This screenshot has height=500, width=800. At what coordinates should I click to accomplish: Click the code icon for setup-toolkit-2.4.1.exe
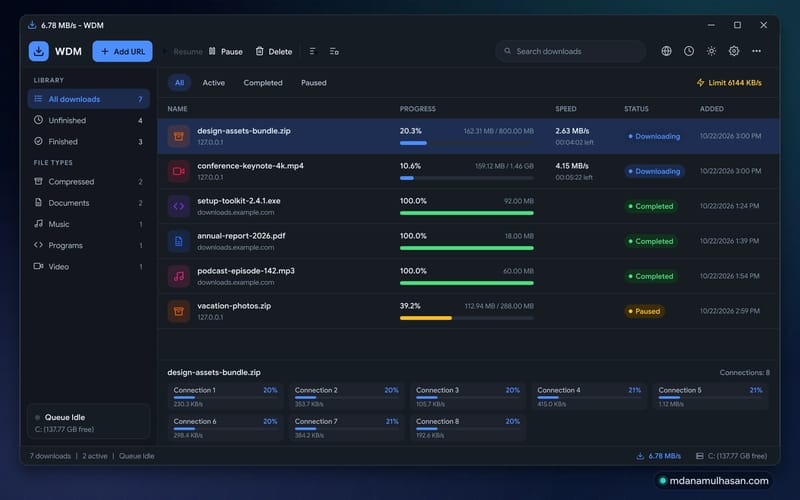(x=179, y=206)
